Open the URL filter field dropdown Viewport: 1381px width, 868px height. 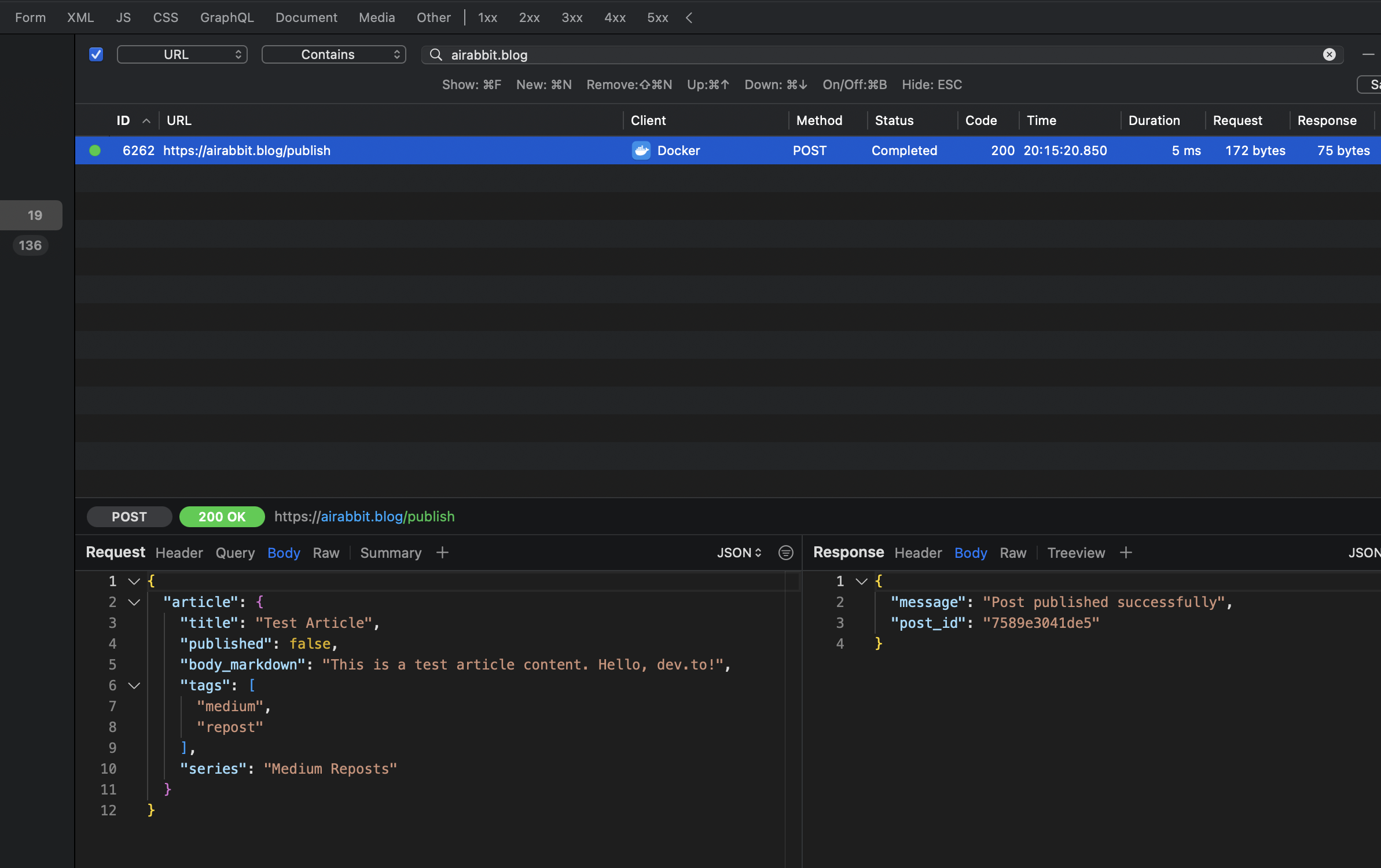[x=182, y=54]
